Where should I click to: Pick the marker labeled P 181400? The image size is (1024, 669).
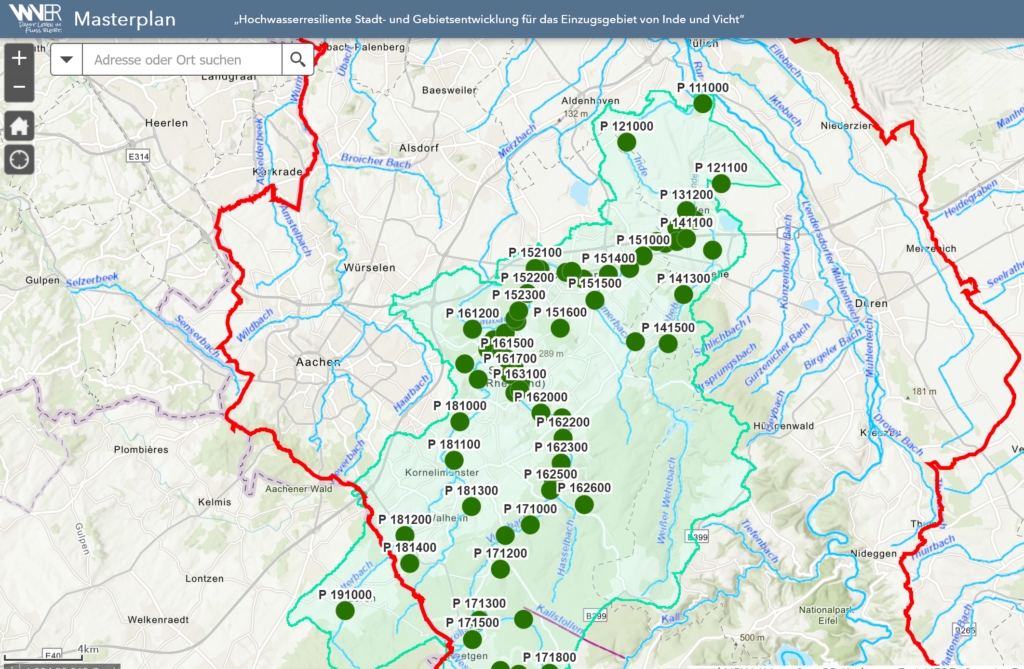[x=409, y=563]
